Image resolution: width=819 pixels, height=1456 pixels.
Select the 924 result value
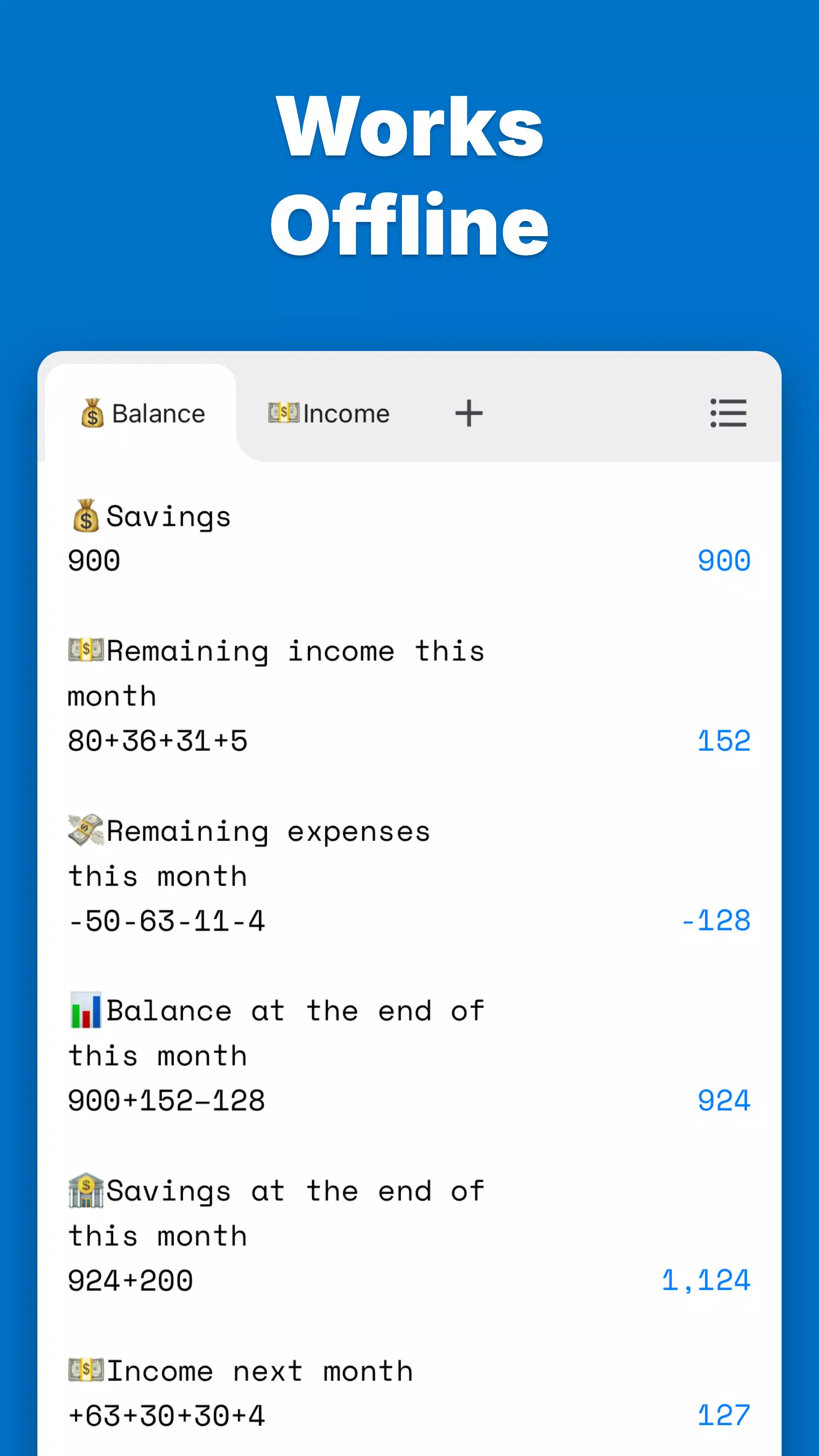click(x=724, y=1101)
